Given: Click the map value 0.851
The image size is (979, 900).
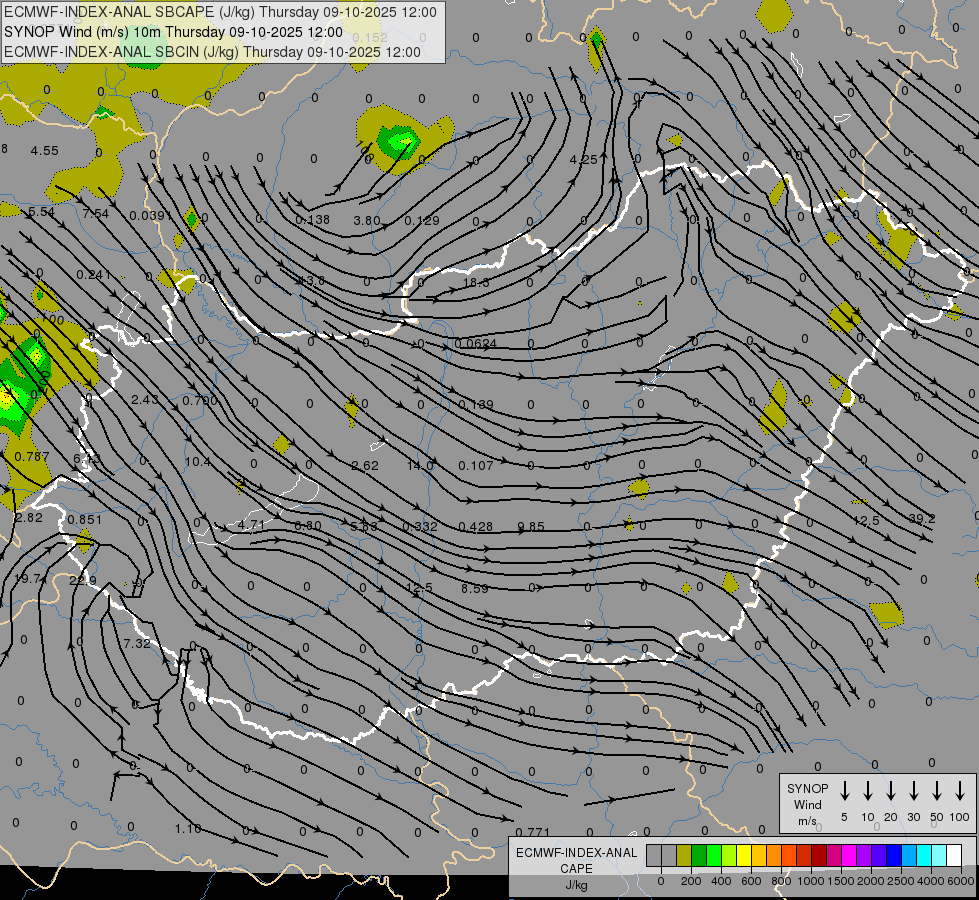Looking at the screenshot, I should [x=84, y=519].
